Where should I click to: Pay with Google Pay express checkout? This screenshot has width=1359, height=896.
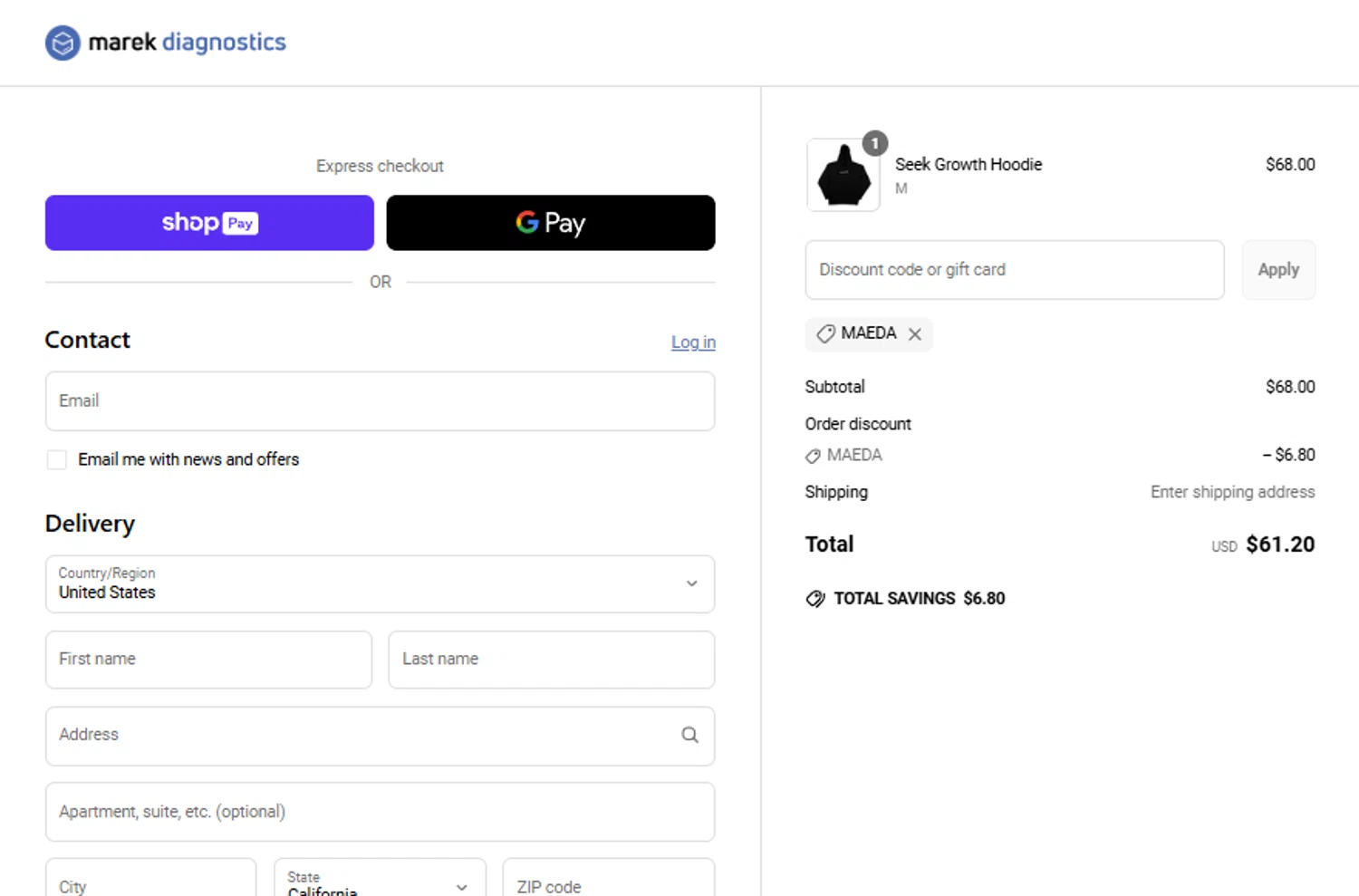click(551, 223)
